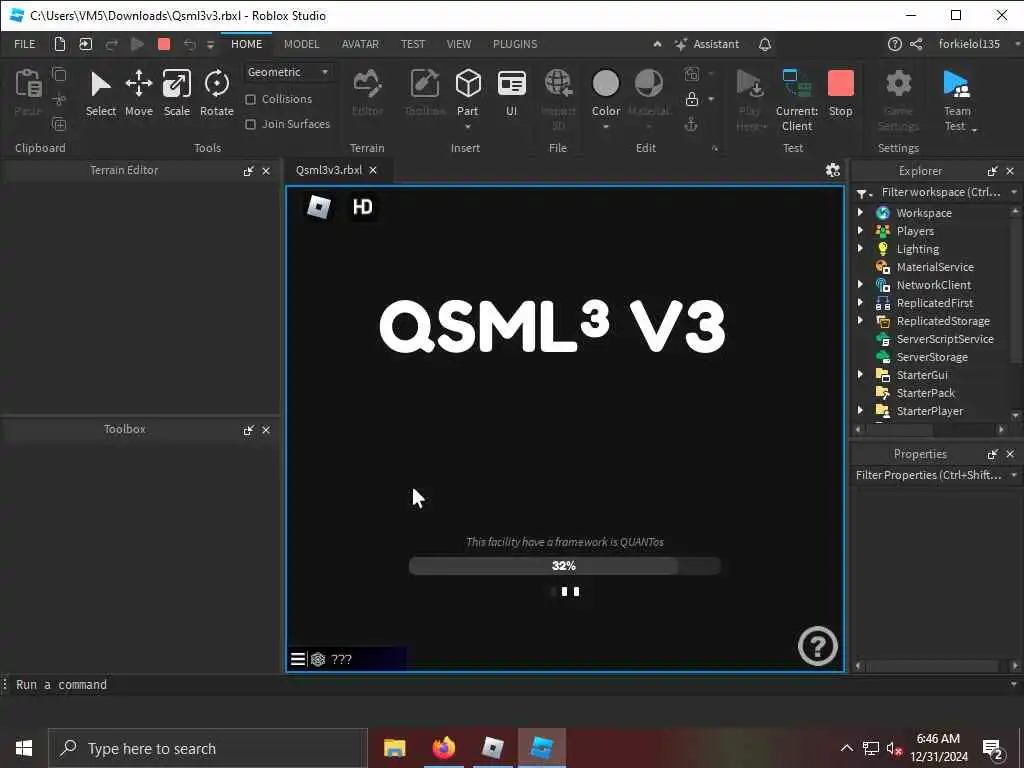Click Current: Client view switch
The width and height of the screenshot is (1024, 768).
click(797, 100)
